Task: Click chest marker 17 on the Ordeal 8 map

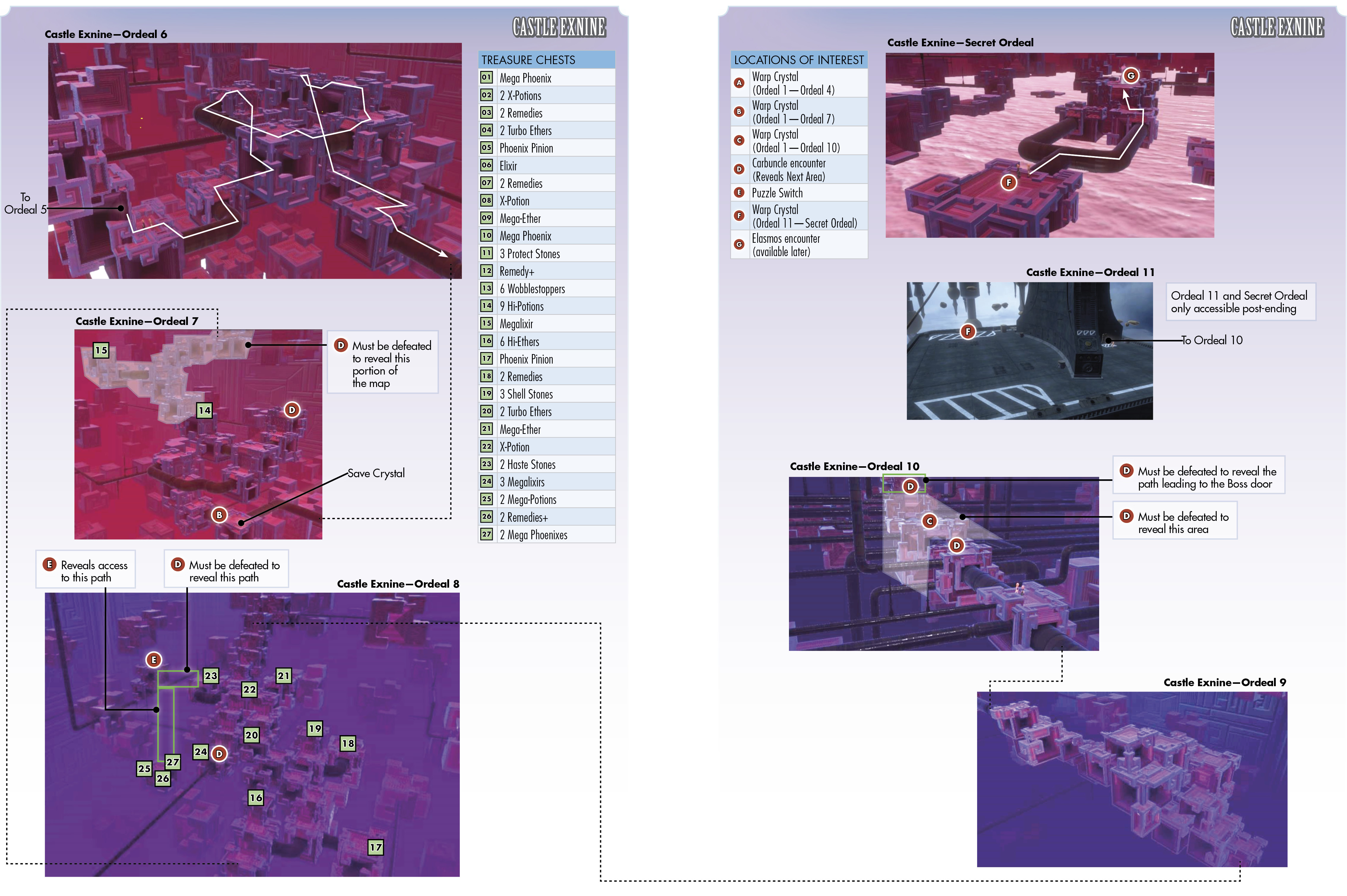Action: 375,847
